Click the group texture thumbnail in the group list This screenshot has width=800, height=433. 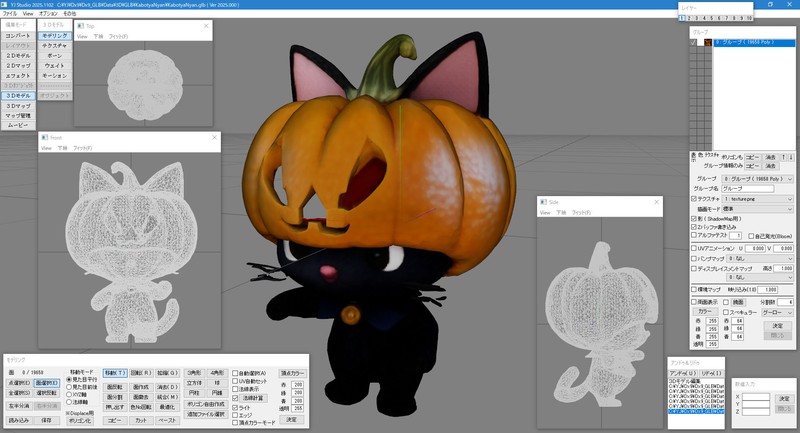(x=706, y=43)
